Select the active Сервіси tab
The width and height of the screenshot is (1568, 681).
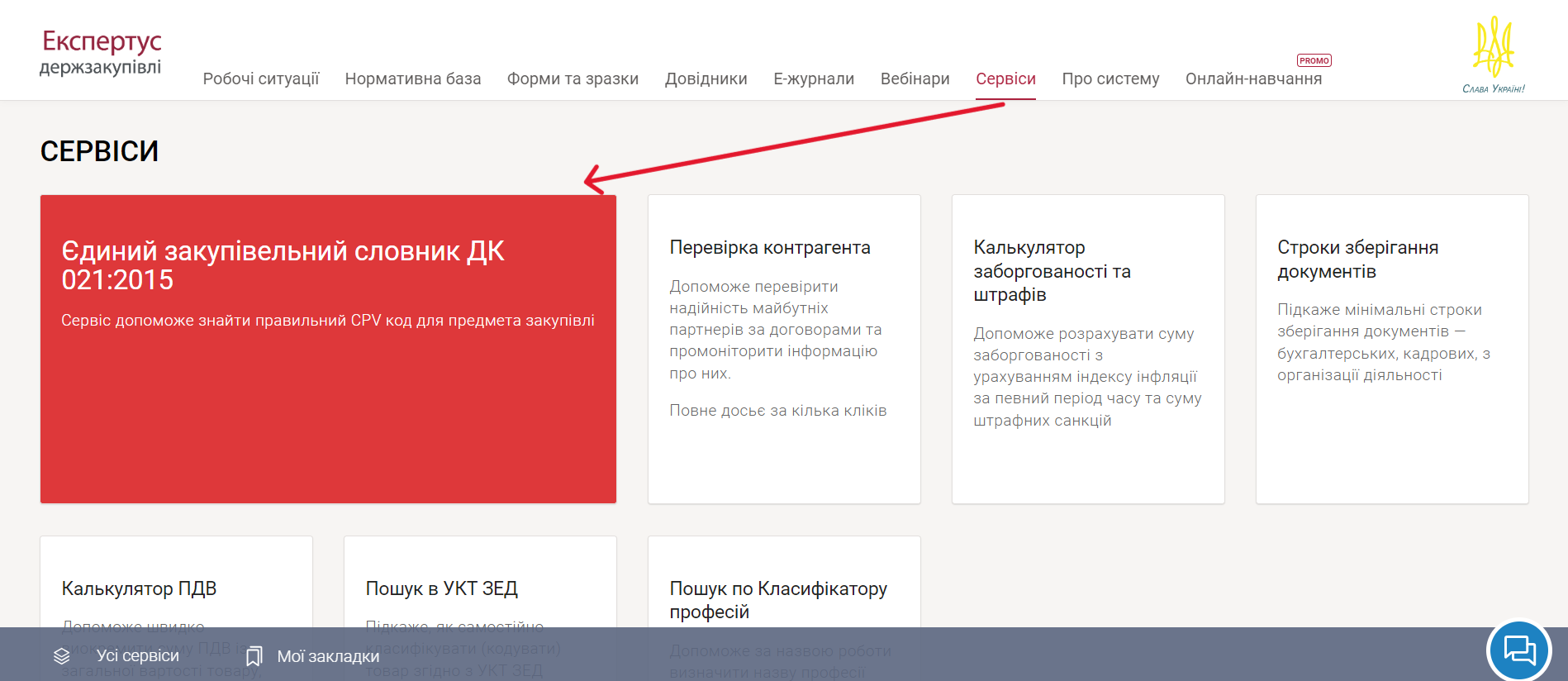pos(1005,79)
